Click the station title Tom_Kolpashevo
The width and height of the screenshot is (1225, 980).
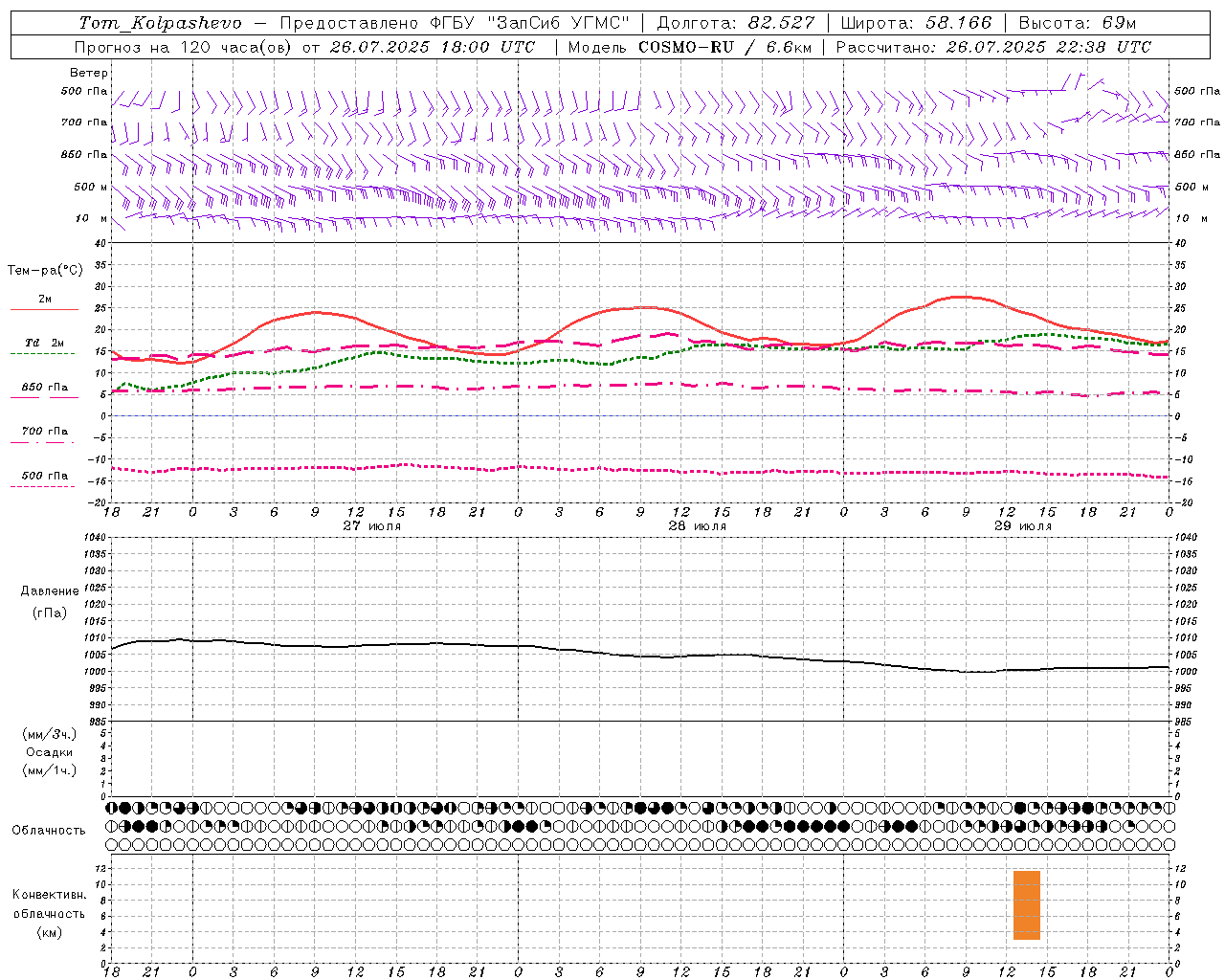tap(160, 23)
